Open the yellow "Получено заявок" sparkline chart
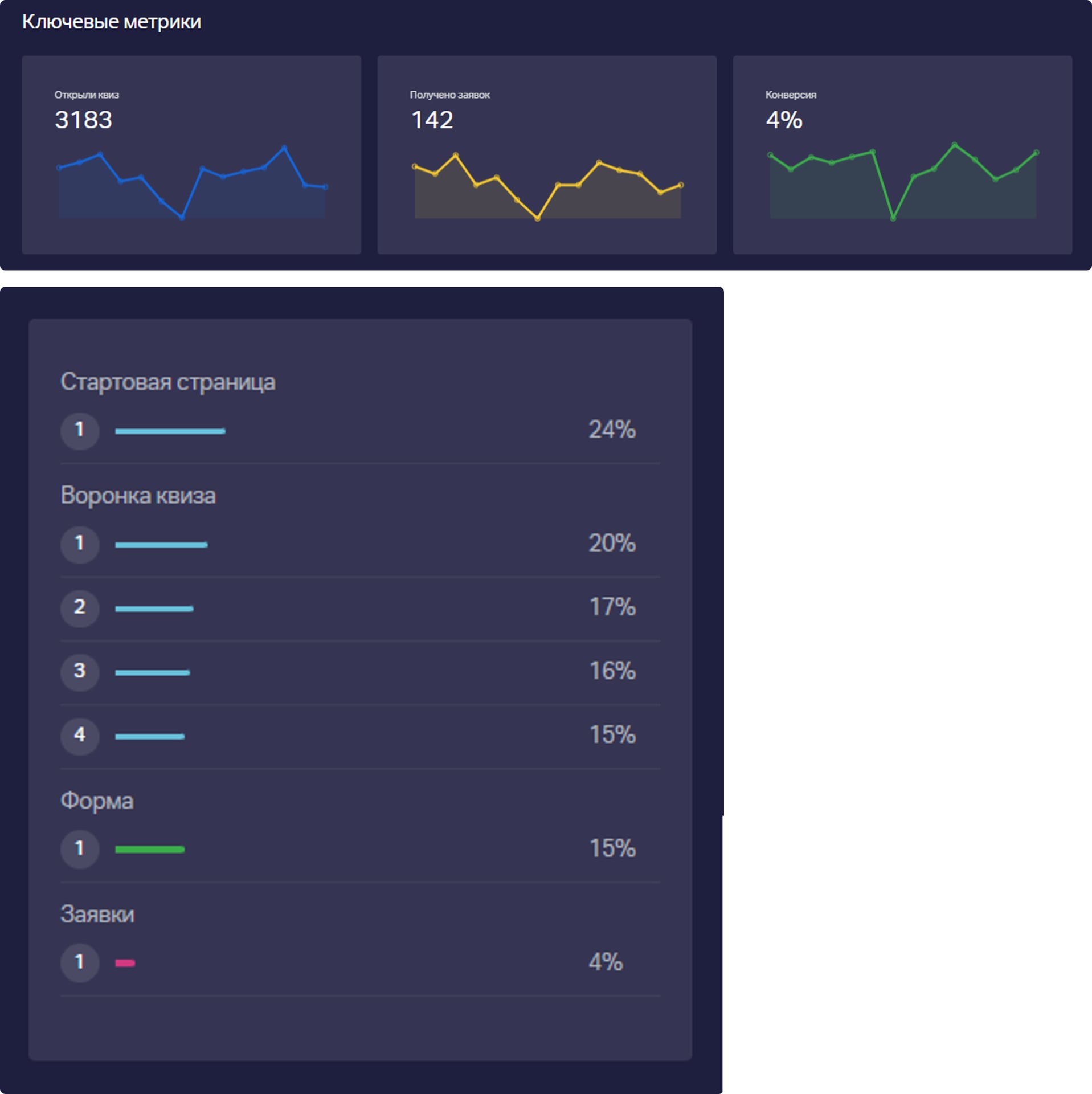1092x1094 pixels. pyautogui.click(x=547, y=186)
